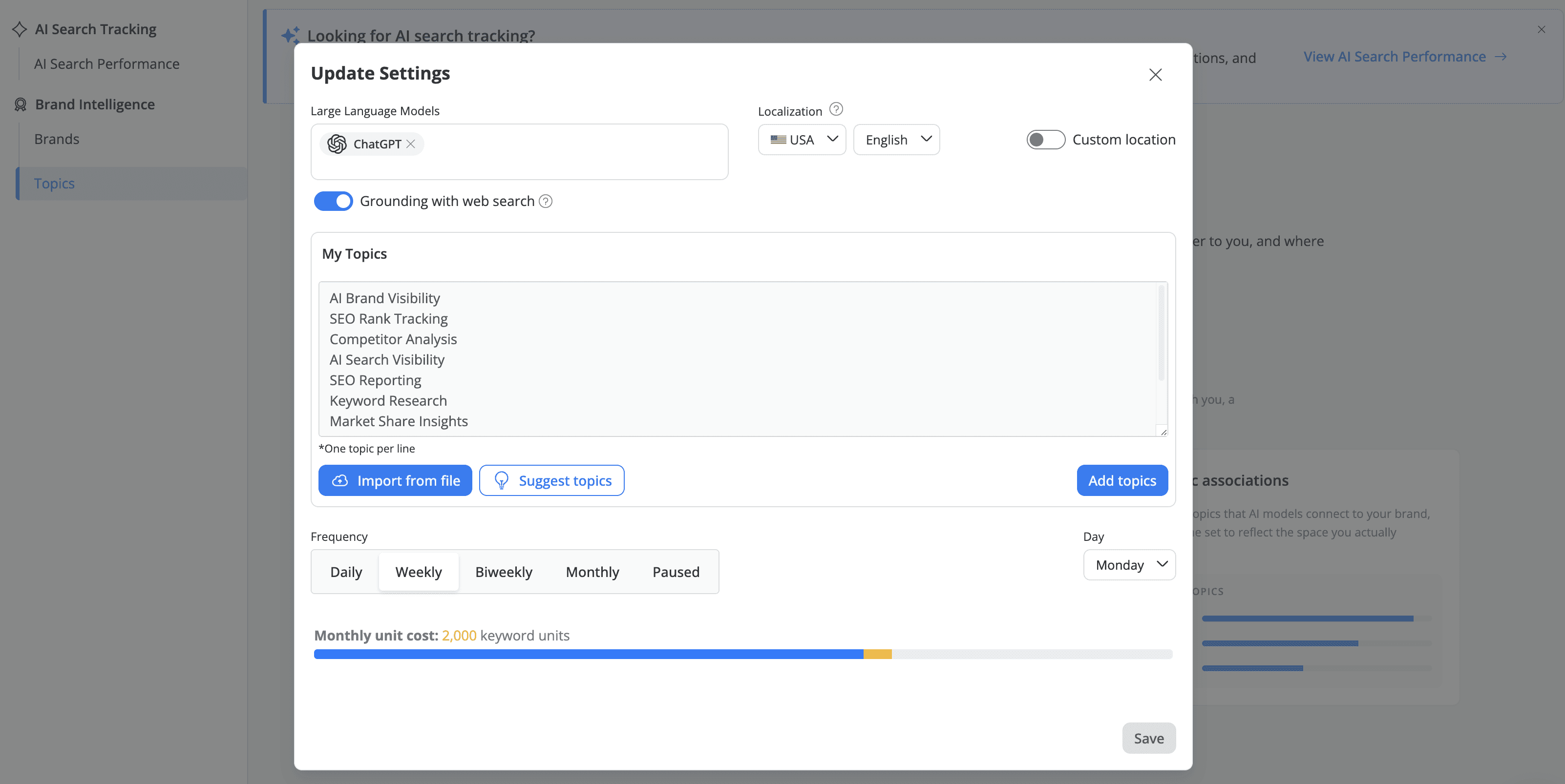Select Monthly frequency

pos(592,572)
